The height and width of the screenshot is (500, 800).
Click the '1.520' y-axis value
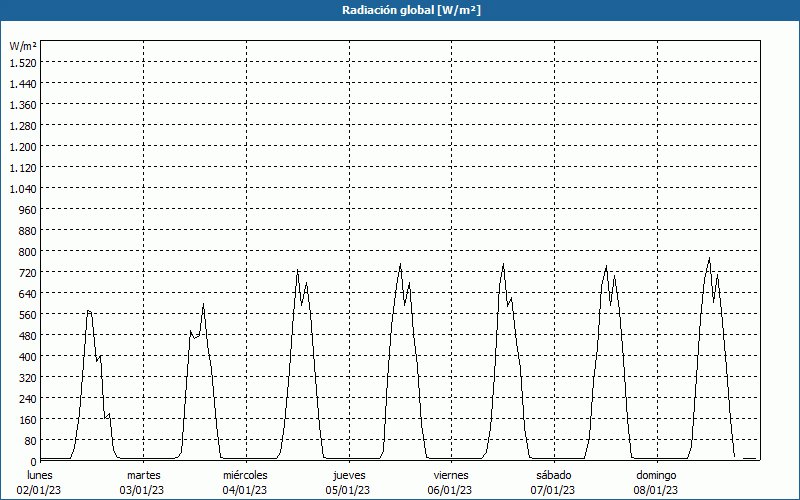[x=23, y=62]
